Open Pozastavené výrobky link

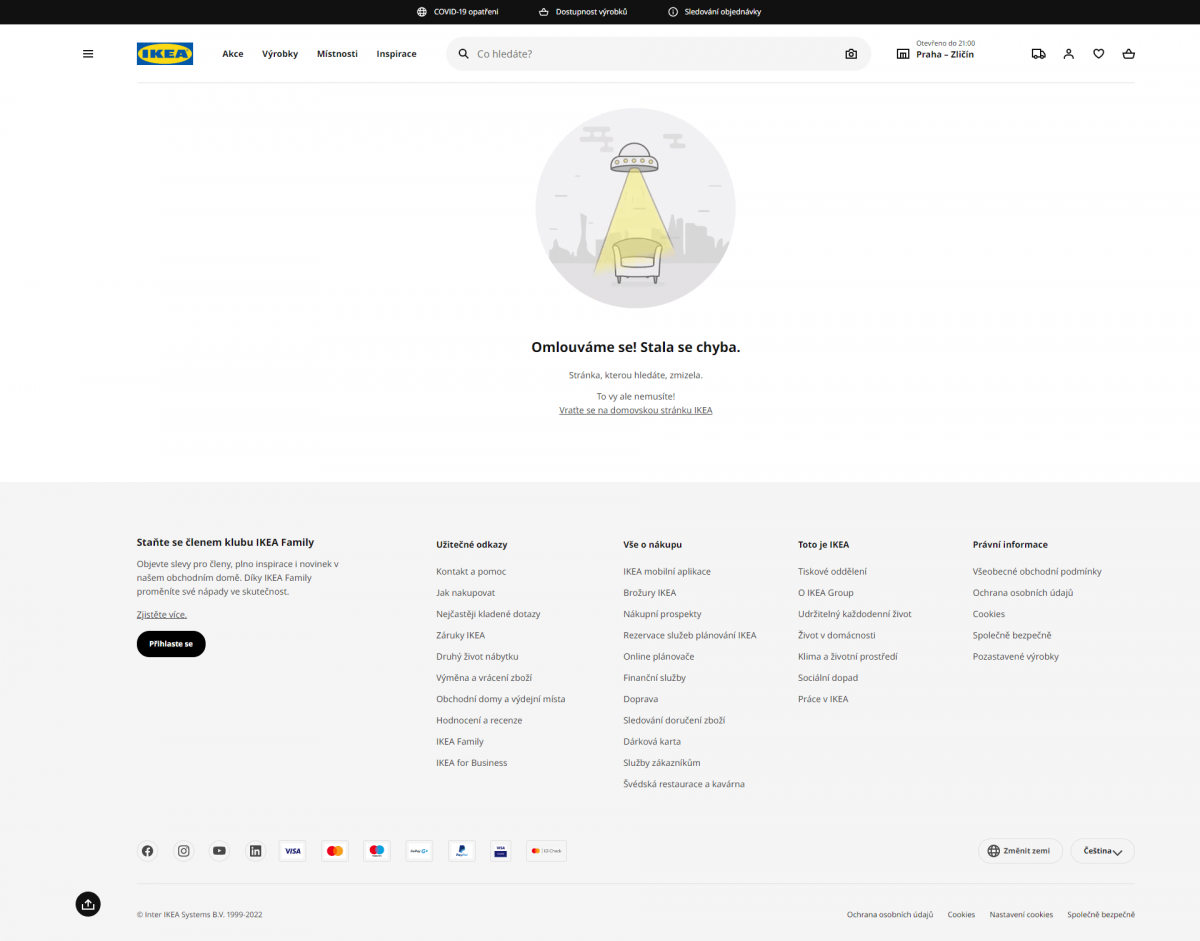(1016, 657)
